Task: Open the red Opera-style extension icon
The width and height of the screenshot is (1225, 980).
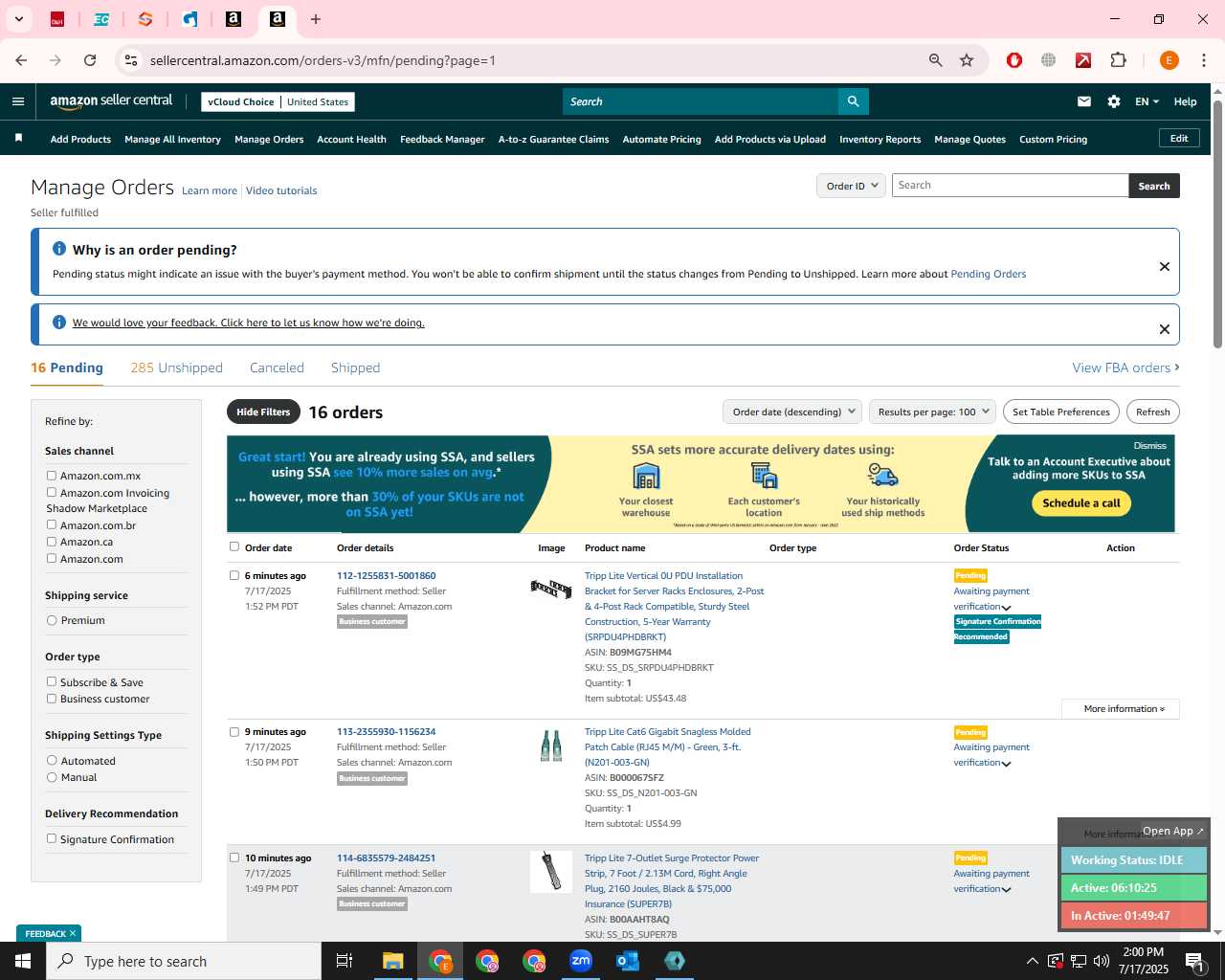Action: point(1014,60)
